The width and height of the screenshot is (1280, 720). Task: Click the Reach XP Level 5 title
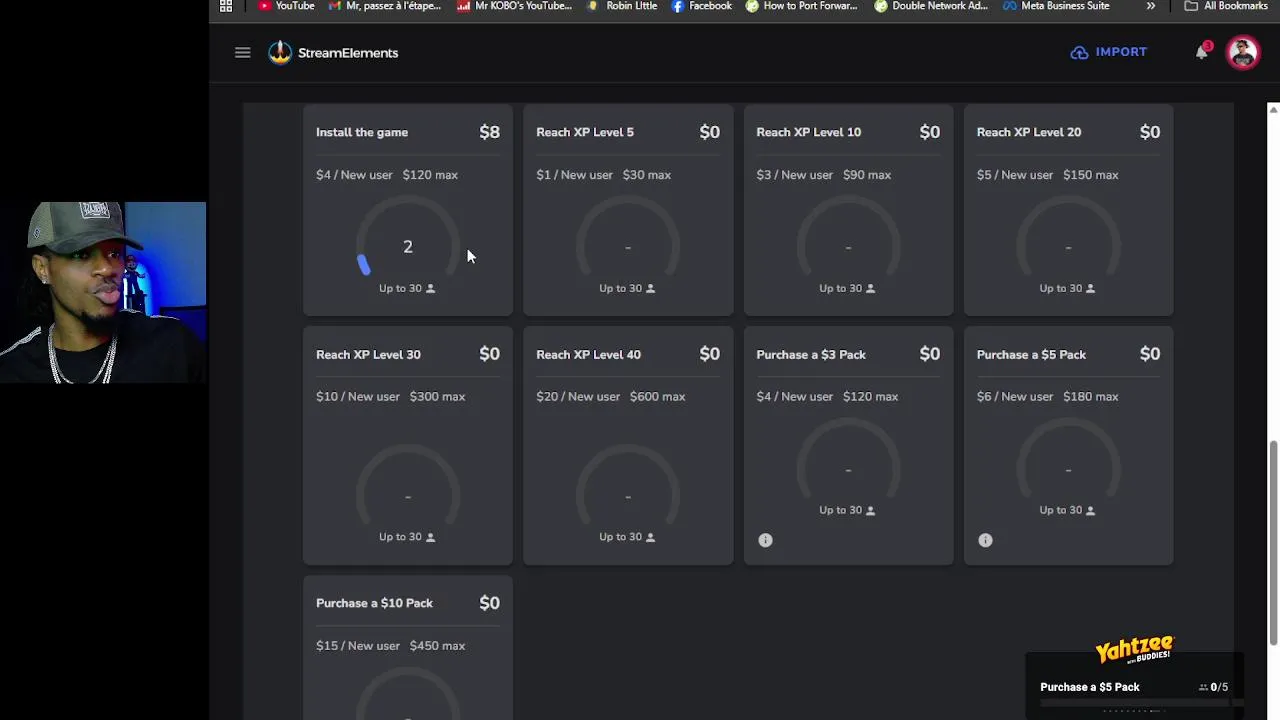pos(585,132)
